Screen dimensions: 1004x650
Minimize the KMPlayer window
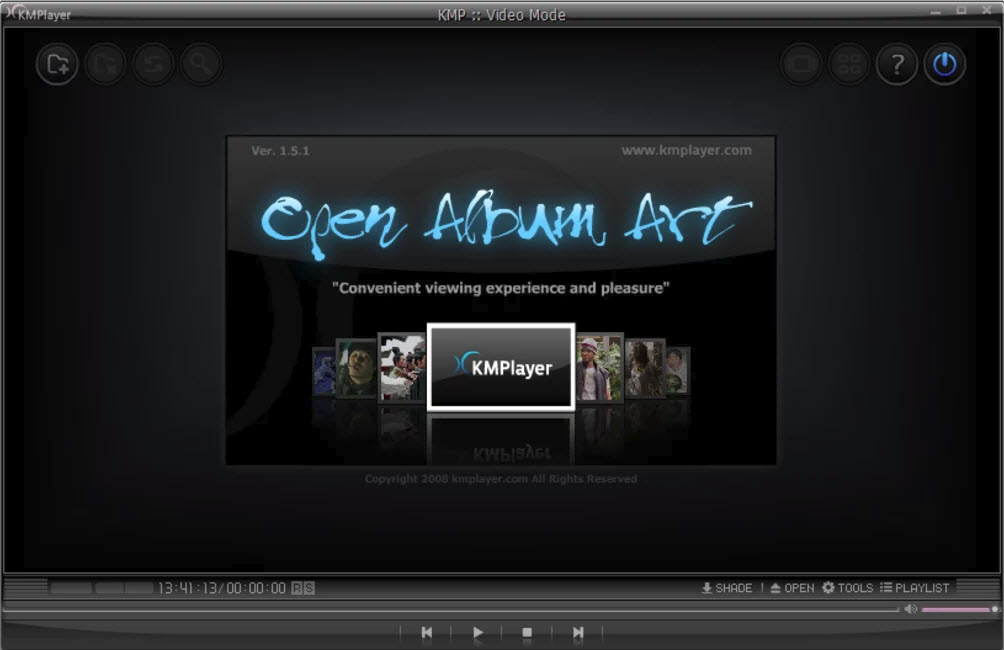click(x=935, y=11)
